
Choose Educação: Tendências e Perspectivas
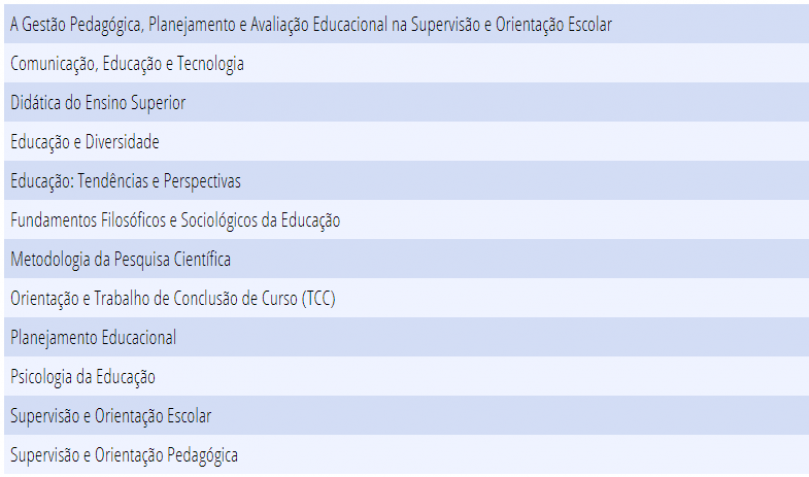click(407, 180)
